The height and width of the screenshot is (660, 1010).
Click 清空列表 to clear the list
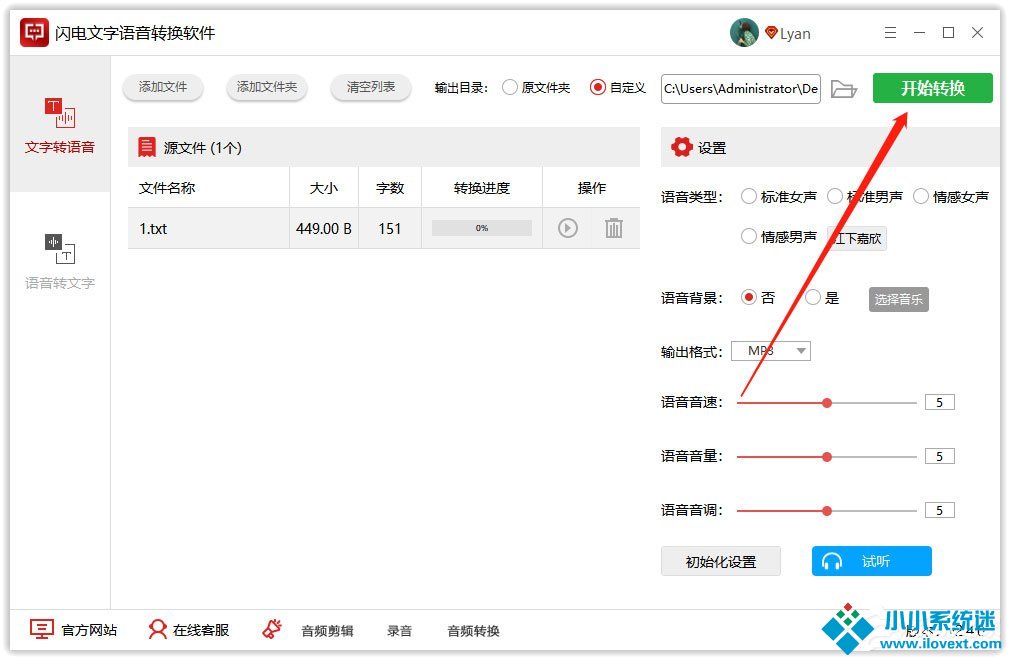pyautogui.click(x=370, y=87)
